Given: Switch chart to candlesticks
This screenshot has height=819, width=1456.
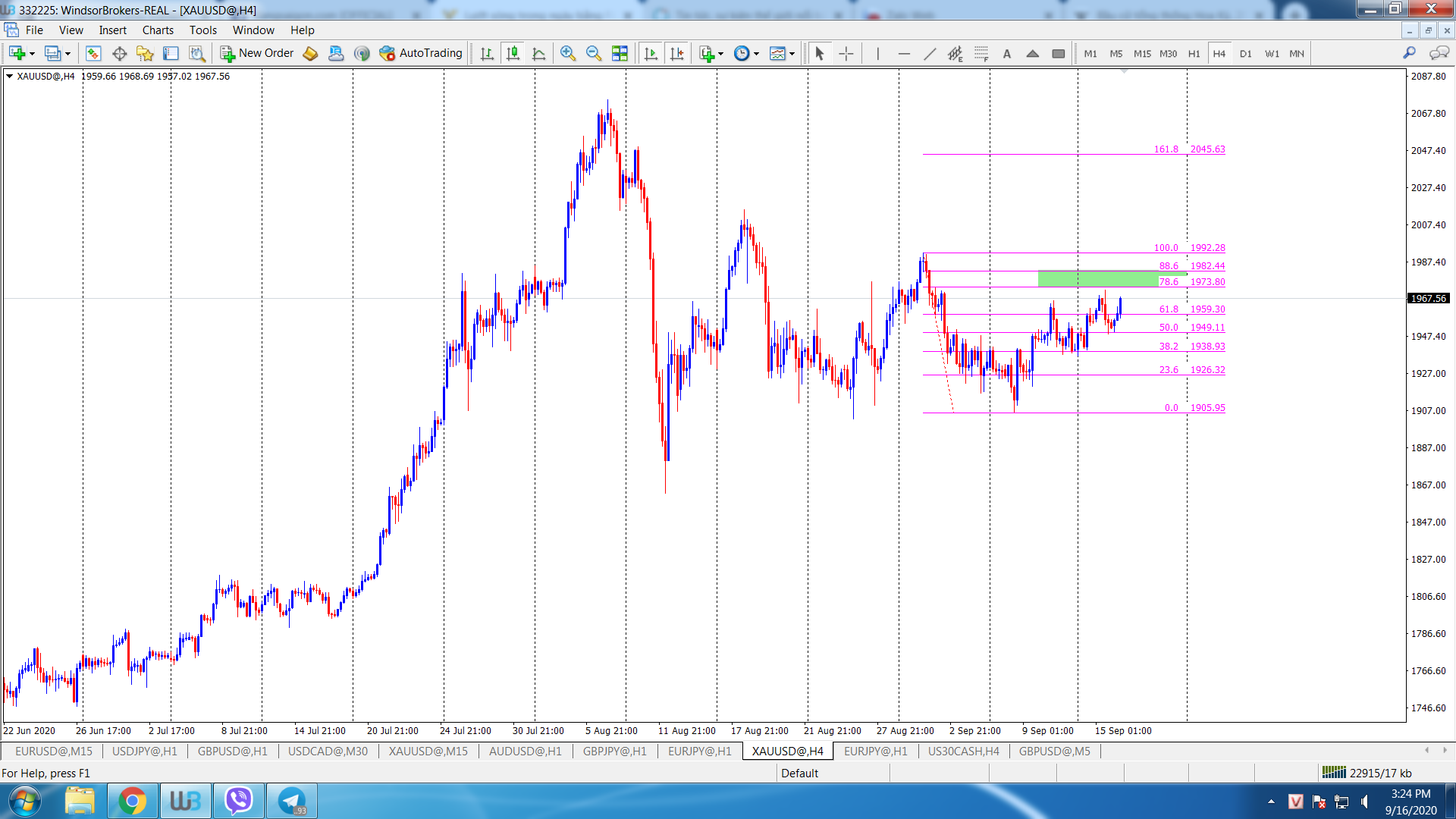Looking at the screenshot, I should 513,53.
